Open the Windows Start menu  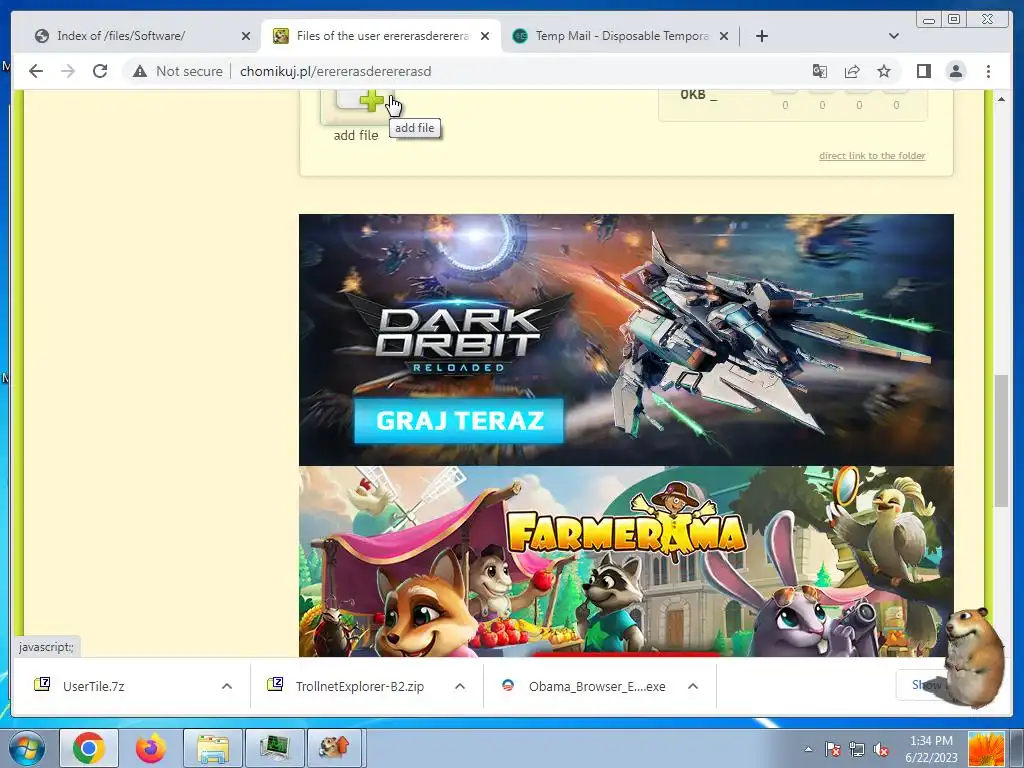26,748
